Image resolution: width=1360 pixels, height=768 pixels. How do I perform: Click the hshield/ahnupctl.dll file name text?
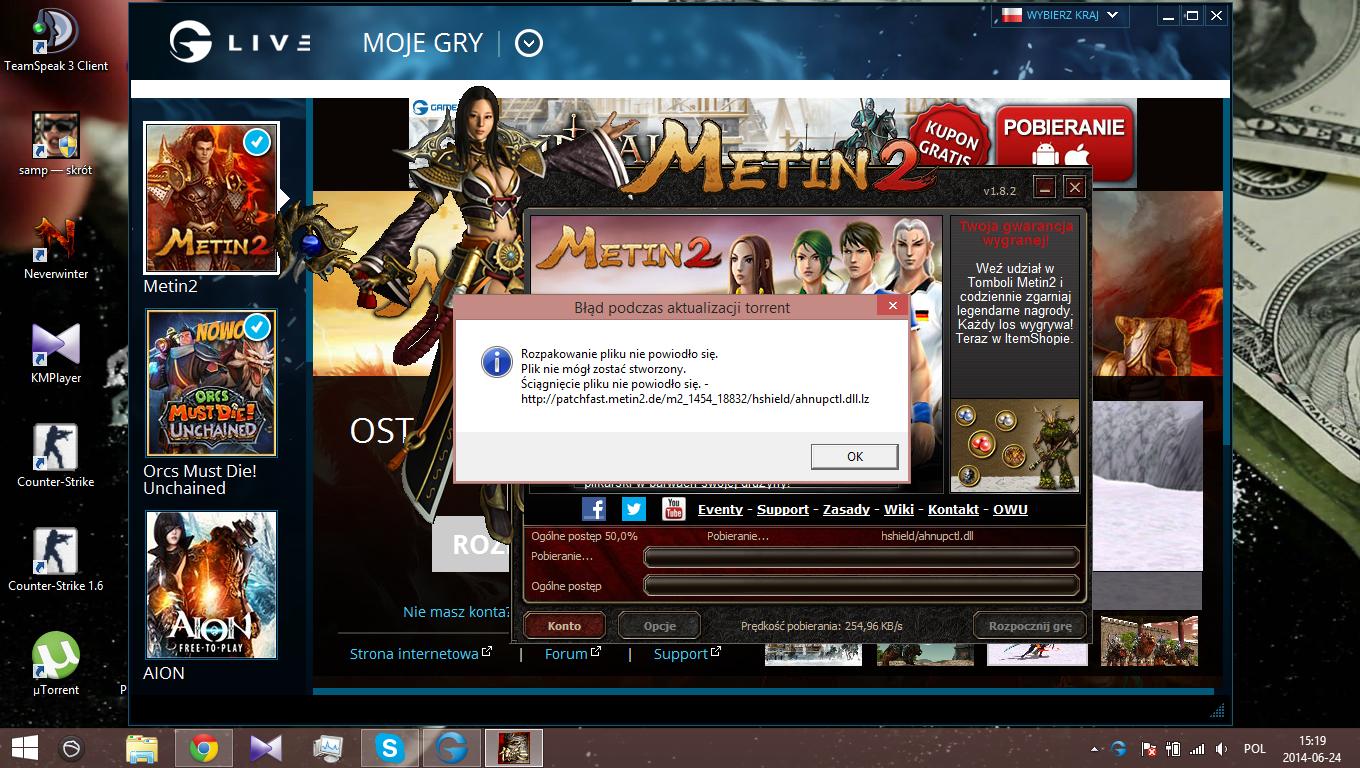point(927,536)
